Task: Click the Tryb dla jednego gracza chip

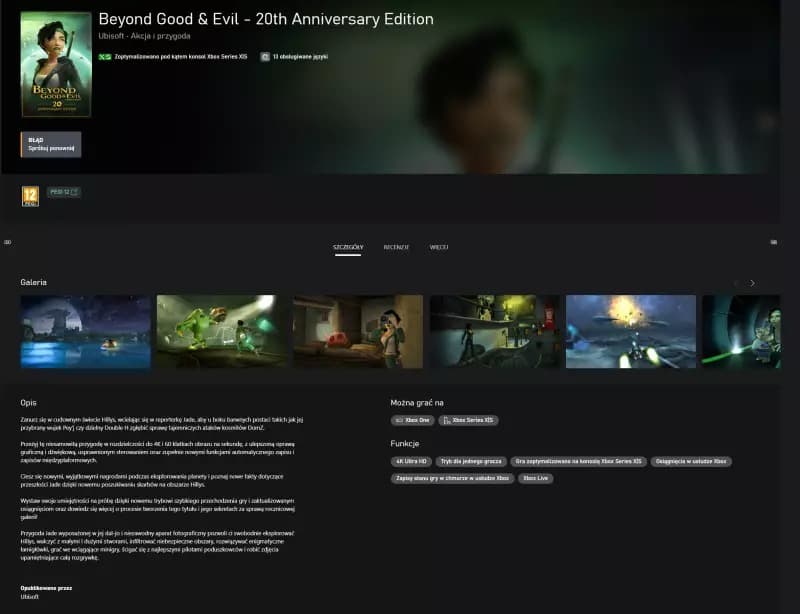Action: [471, 461]
